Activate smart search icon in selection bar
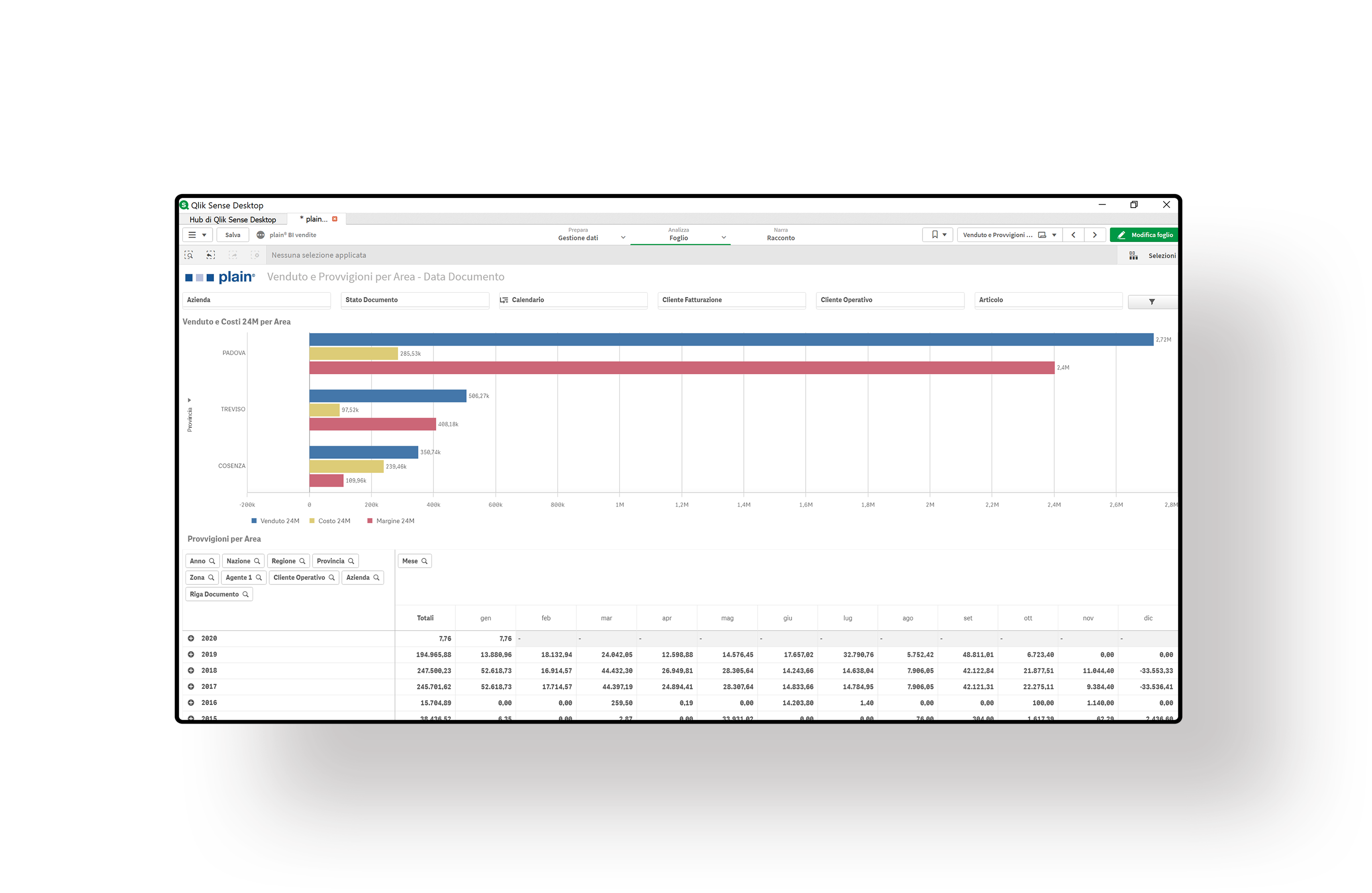 pyautogui.click(x=188, y=255)
